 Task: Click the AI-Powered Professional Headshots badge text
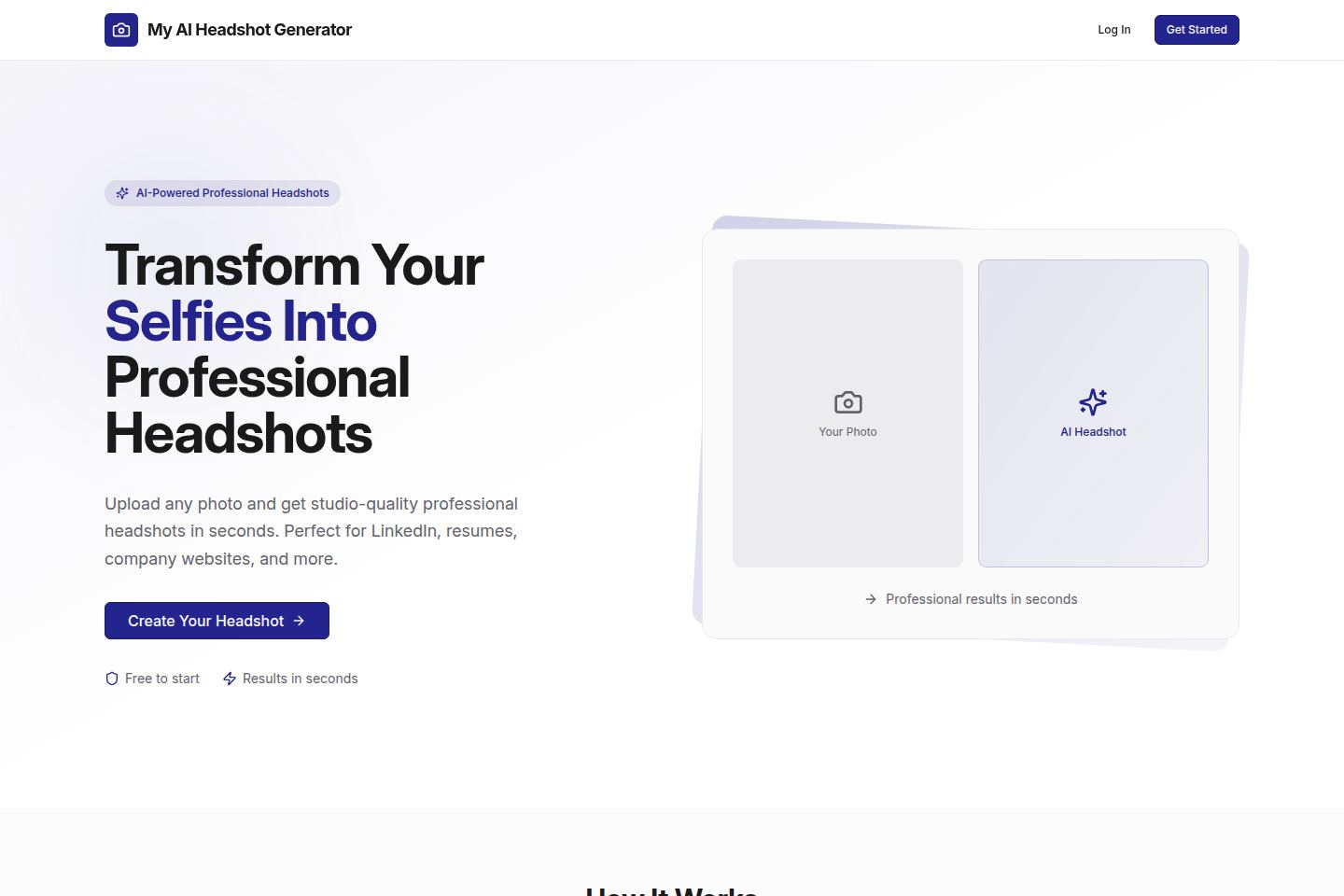tap(232, 193)
